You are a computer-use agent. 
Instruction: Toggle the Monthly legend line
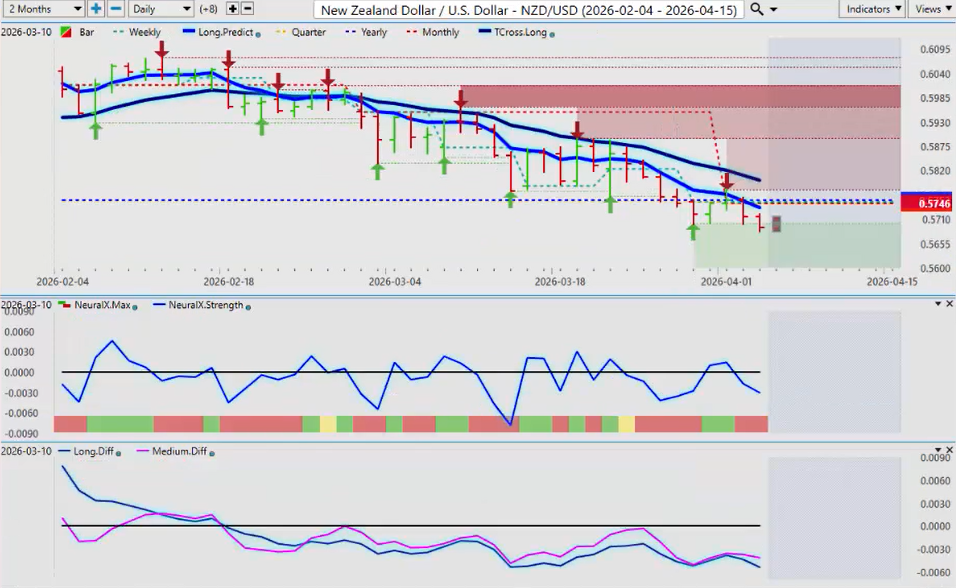pos(434,32)
